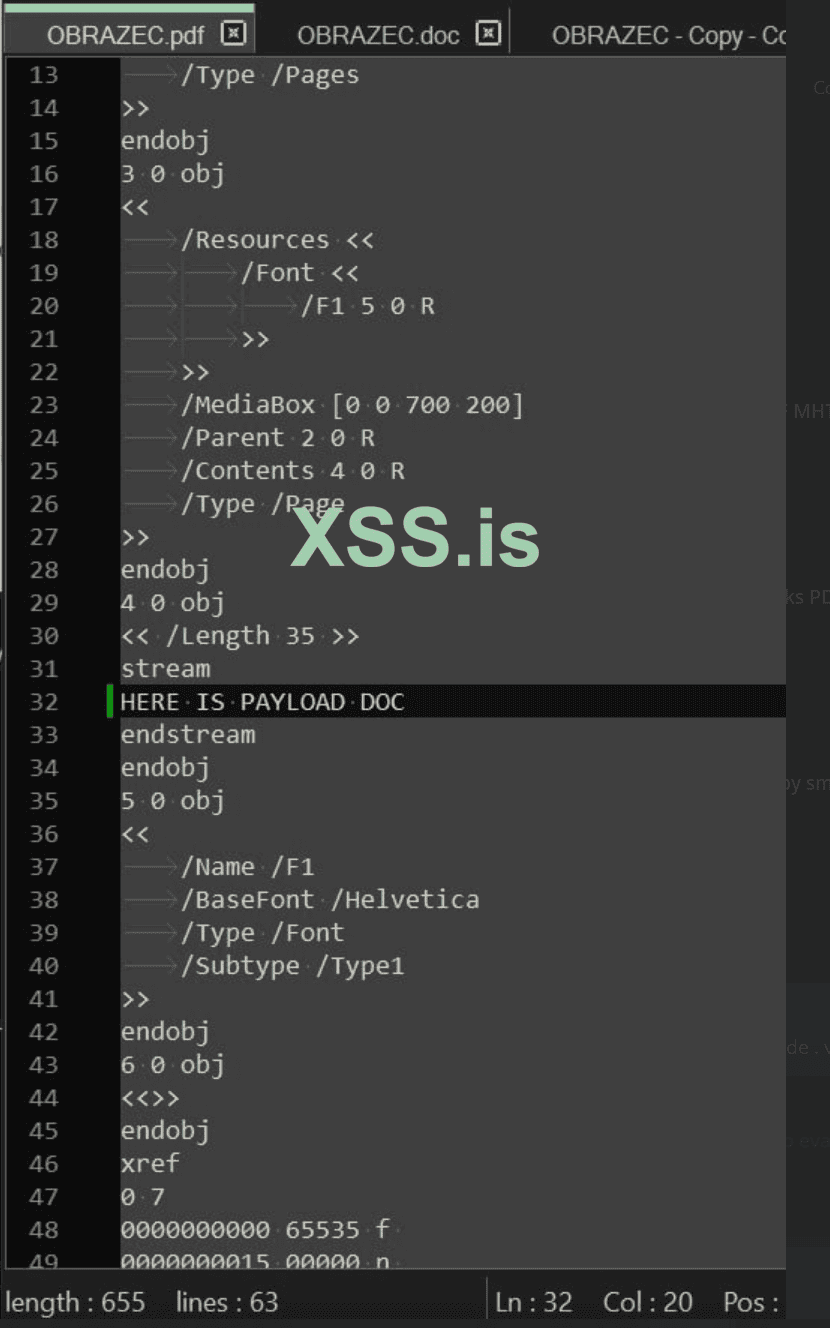Viewport: 830px width, 1328px height.
Task: Close the OBRAZEC.doc tab
Action: (x=487, y=34)
